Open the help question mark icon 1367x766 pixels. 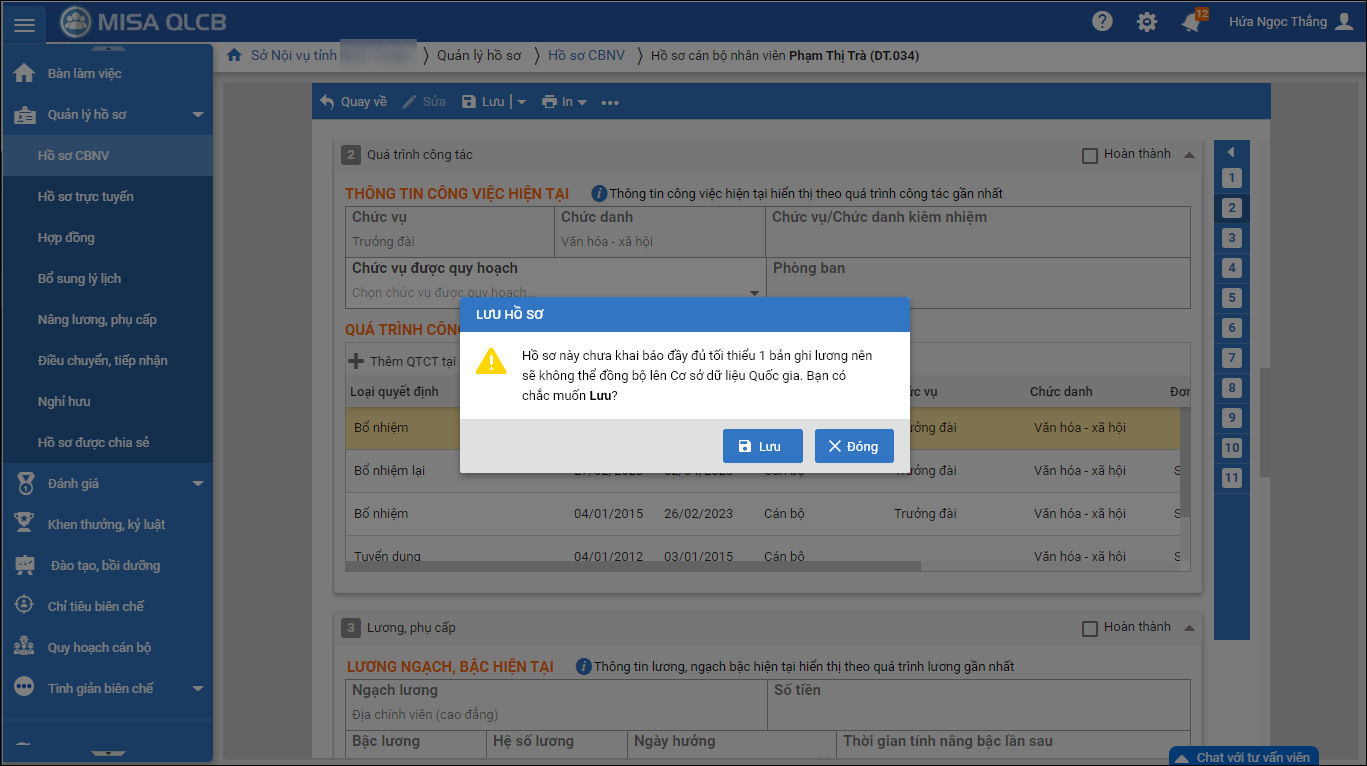pos(1102,22)
